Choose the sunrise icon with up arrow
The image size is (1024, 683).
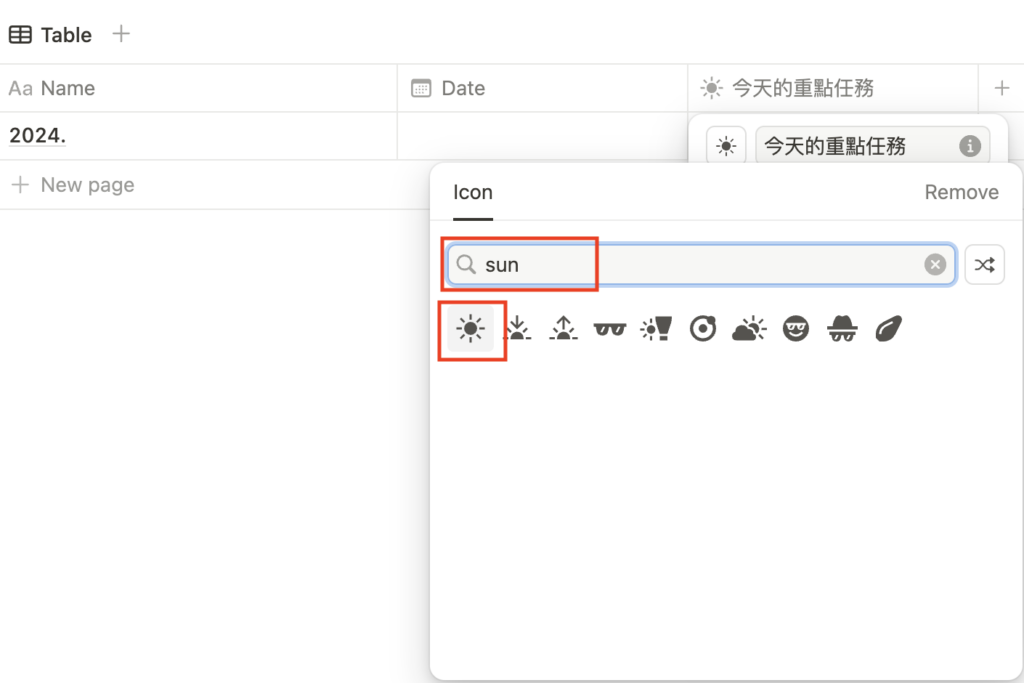tap(564, 328)
